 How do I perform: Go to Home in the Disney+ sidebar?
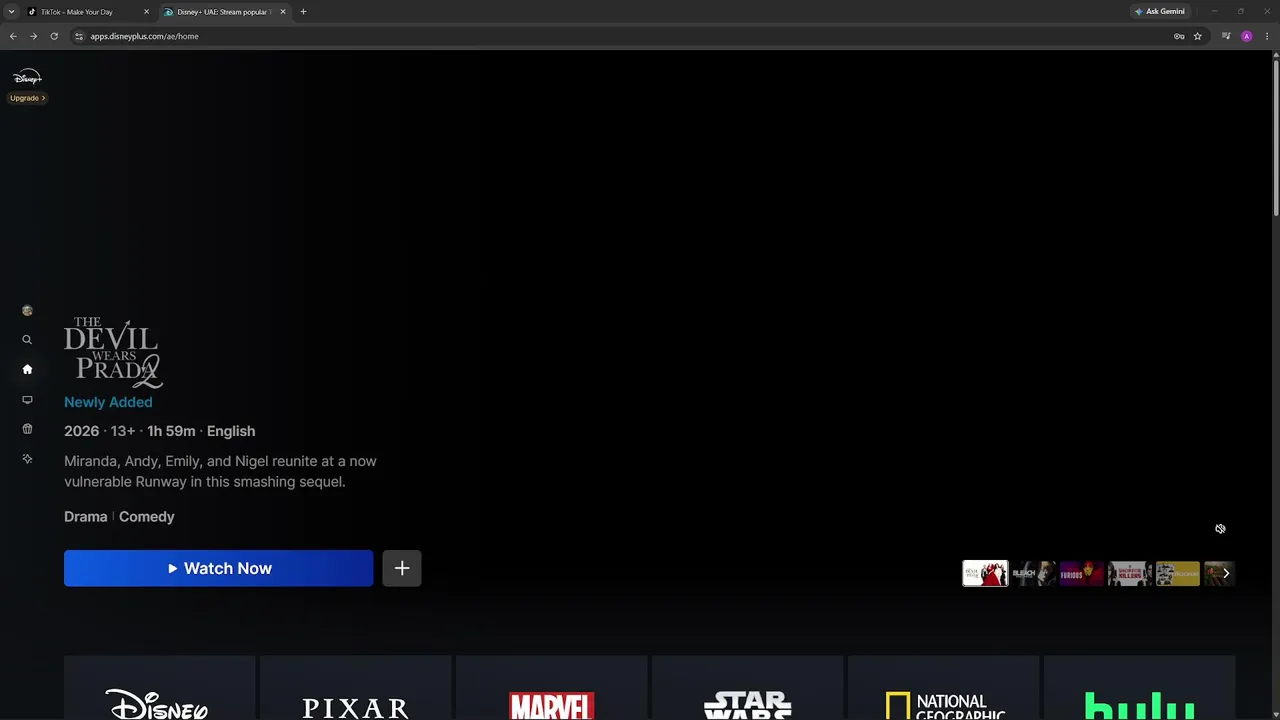coord(27,369)
